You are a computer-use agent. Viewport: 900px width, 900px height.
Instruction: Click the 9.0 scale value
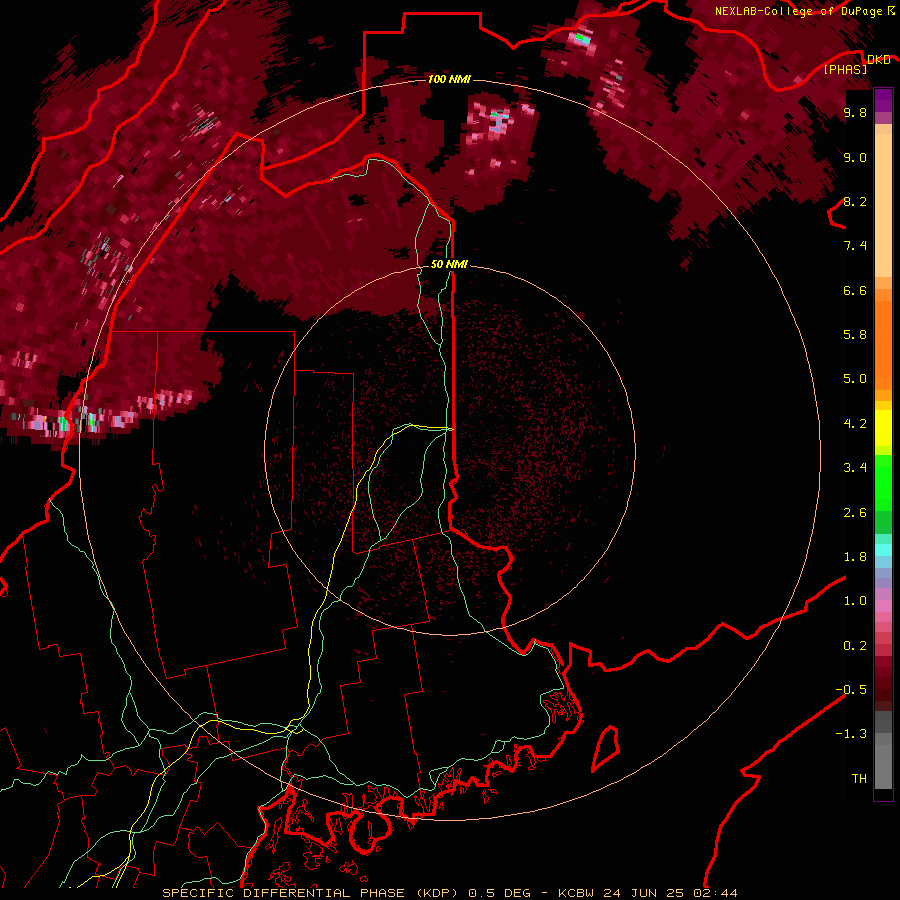point(855,157)
